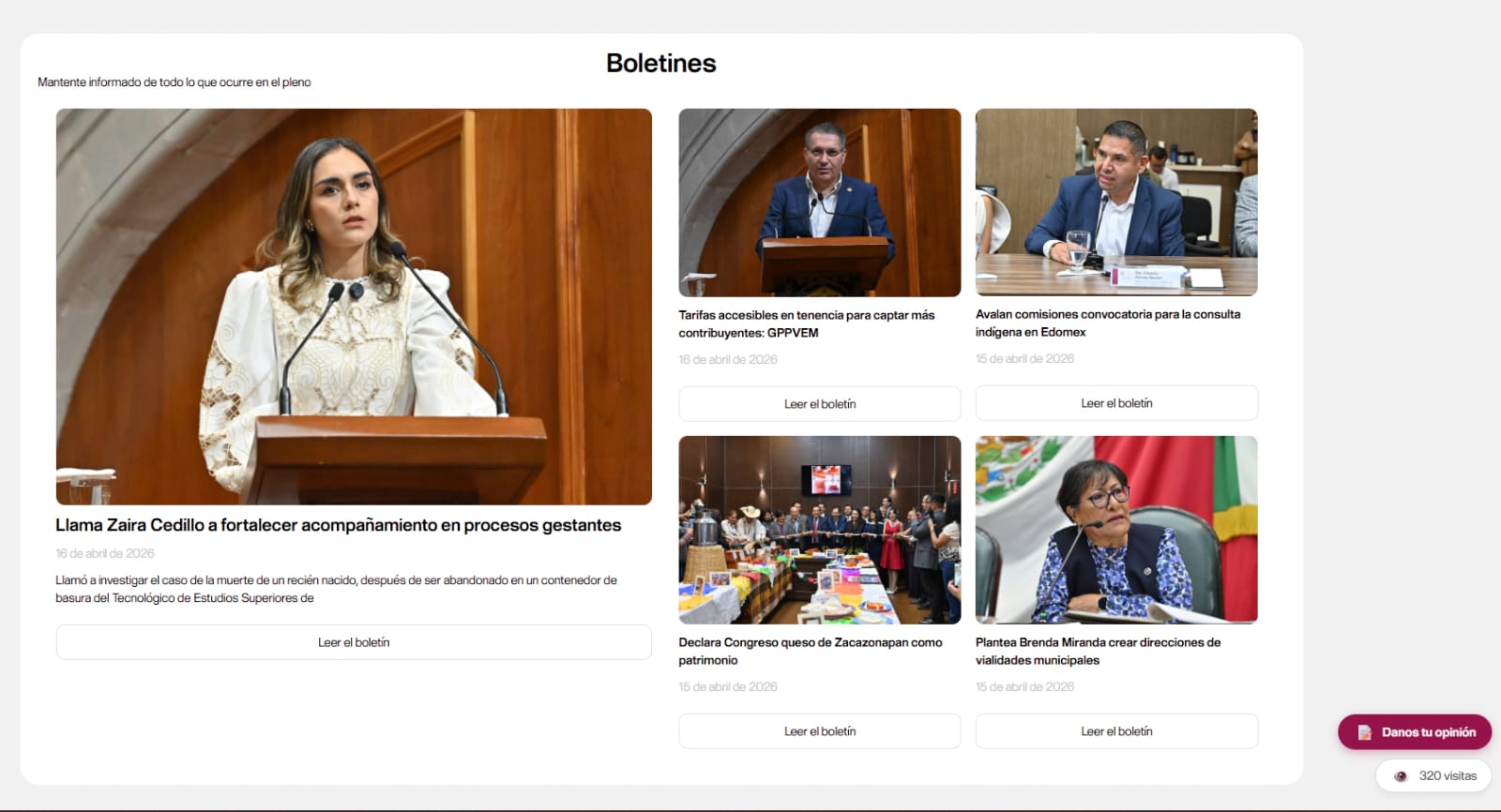Image resolution: width=1501 pixels, height=812 pixels.
Task: Click the Declara Congreso queso de Zacazonapan title
Action: pyautogui.click(x=810, y=651)
